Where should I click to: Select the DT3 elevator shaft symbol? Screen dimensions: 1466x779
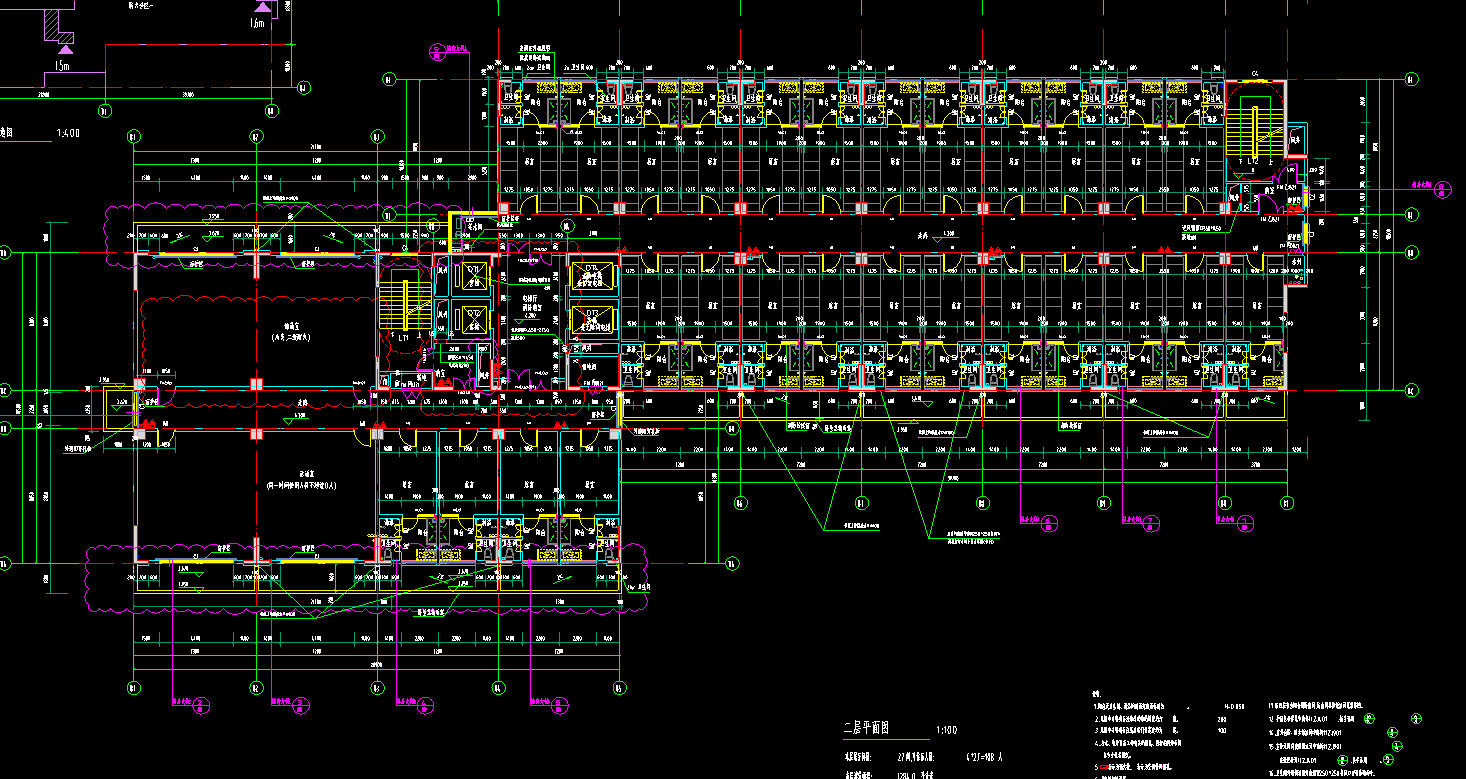click(591, 319)
